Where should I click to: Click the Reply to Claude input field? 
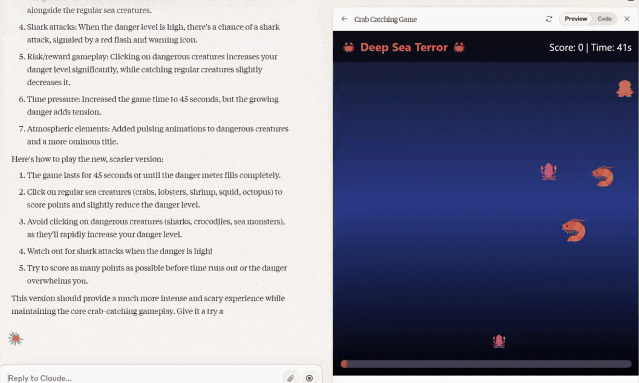[x=143, y=378]
